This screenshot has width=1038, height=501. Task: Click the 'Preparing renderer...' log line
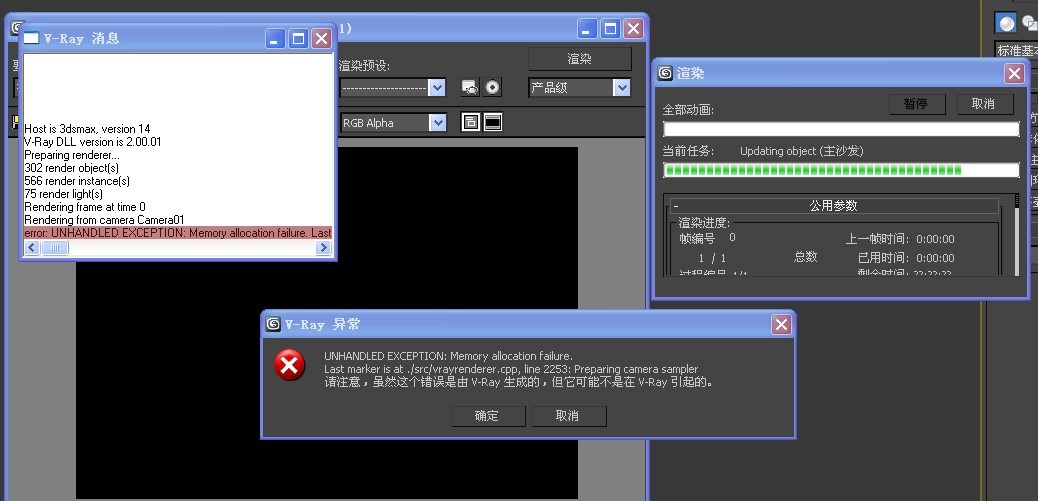[x=72, y=155]
